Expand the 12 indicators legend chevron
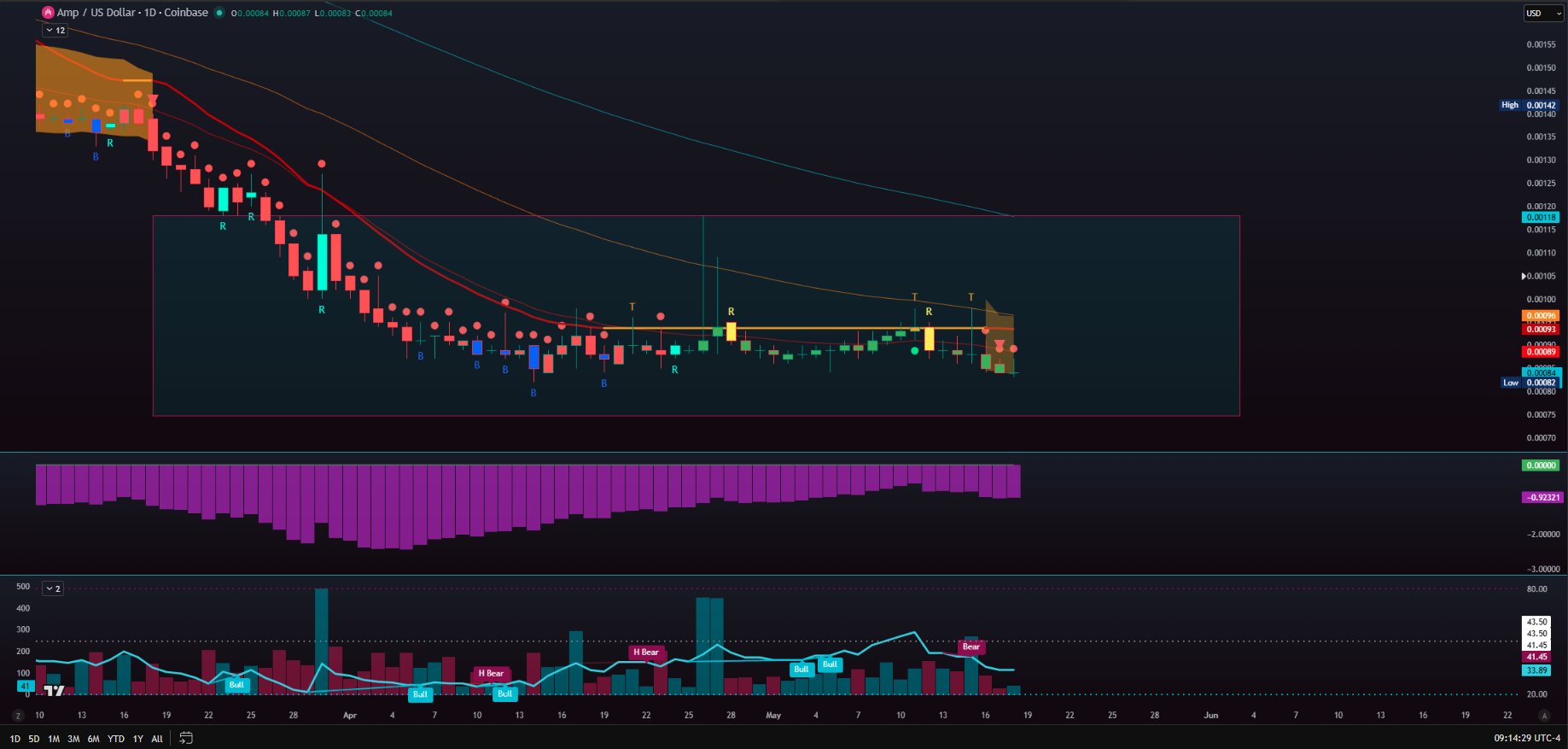Screen dimensions: 1568x749 pyautogui.click(x=55, y=30)
